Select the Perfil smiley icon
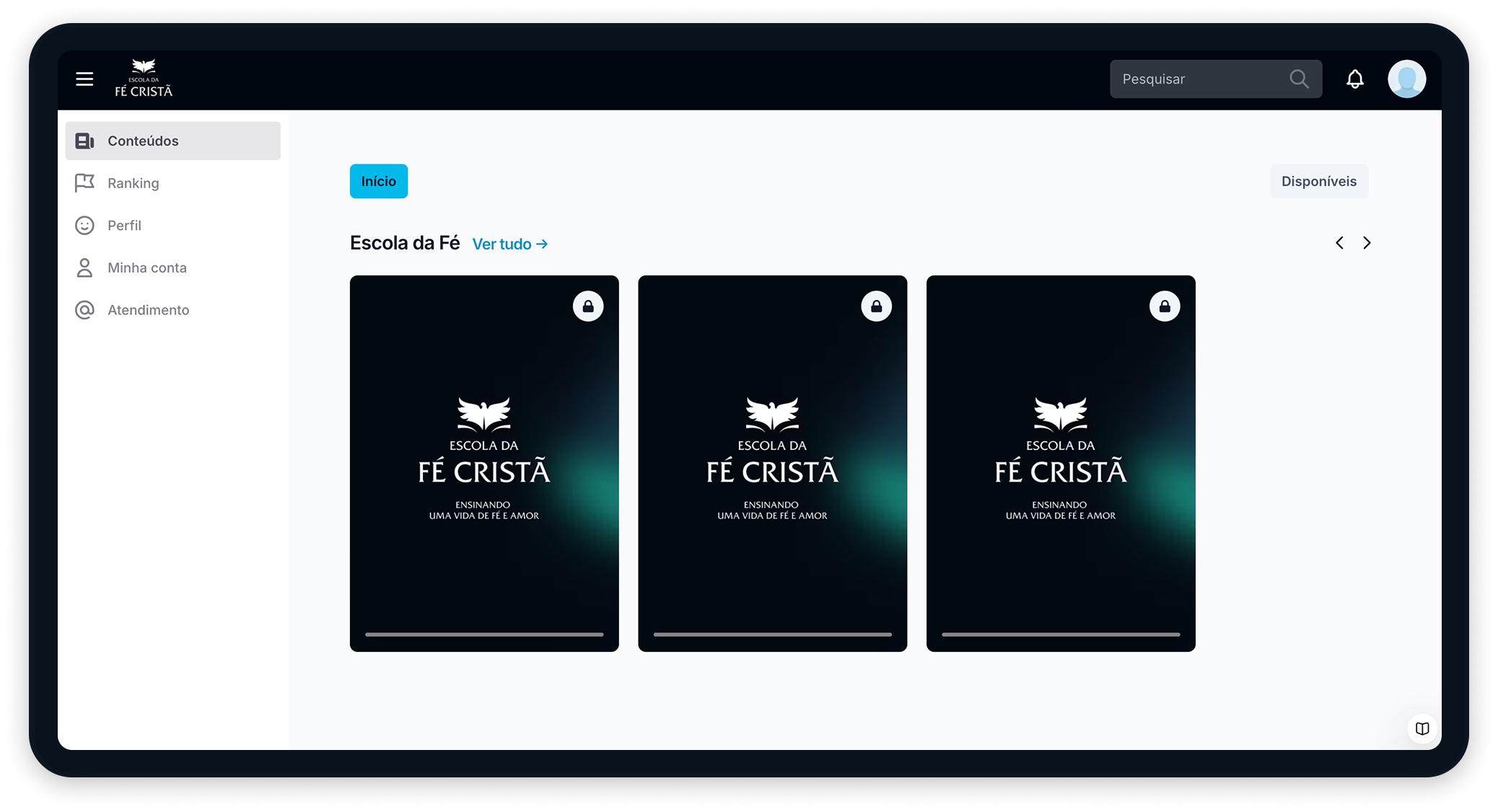Image resolution: width=1498 pixels, height=812 pixels. click(84, 225)
